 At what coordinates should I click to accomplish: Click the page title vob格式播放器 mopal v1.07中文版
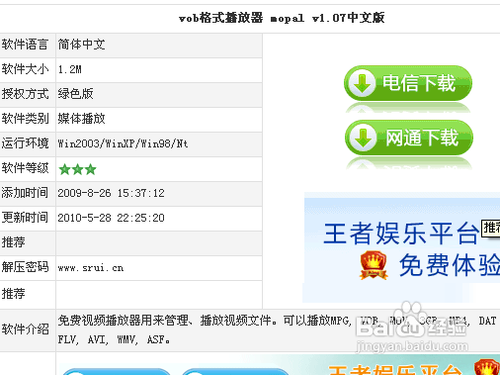click(282, 18)
